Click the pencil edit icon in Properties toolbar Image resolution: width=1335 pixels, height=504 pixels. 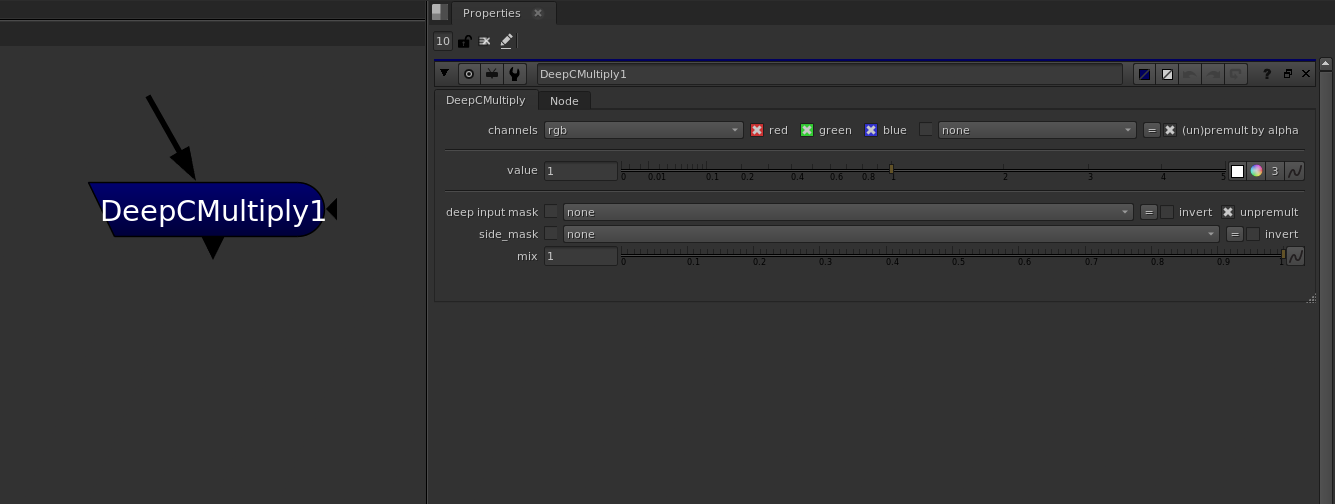click(x=506, y=41)
